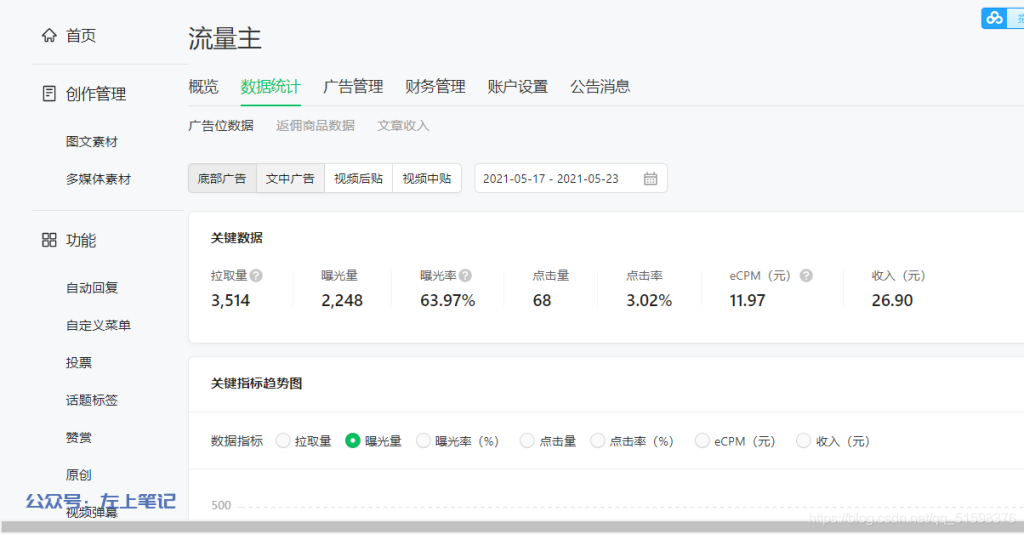Screen dimensions: 1024x534
Task: Open 多媒体素材 in the sidebar
Action: (x=98, y=179)
